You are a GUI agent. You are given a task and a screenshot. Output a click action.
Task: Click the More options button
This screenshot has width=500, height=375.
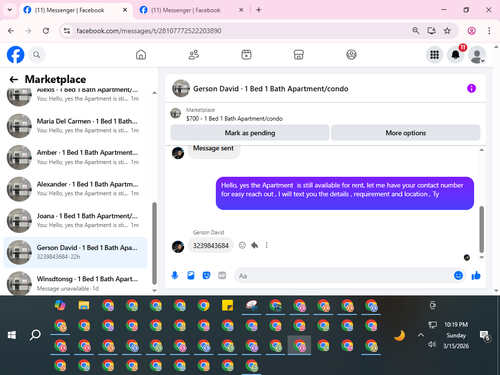click(406, 133)
